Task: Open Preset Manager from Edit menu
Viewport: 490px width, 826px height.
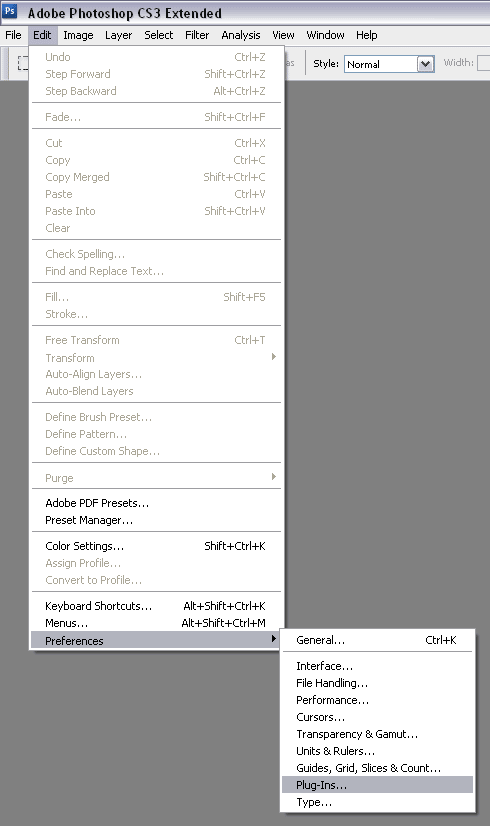Action: point(156,520)
